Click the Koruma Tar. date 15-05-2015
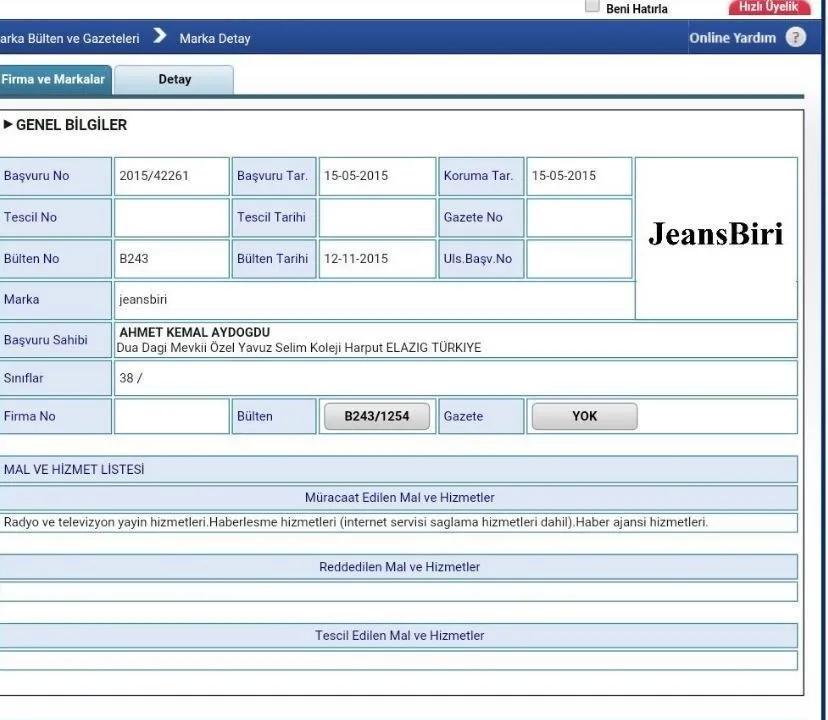The height and width of the screenshot is (720, 828). 563,176
